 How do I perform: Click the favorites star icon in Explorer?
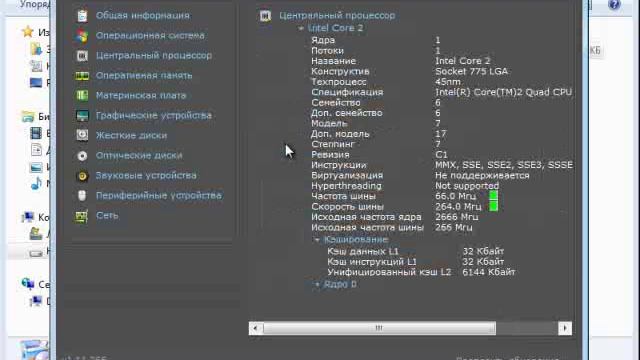[27, 31]
